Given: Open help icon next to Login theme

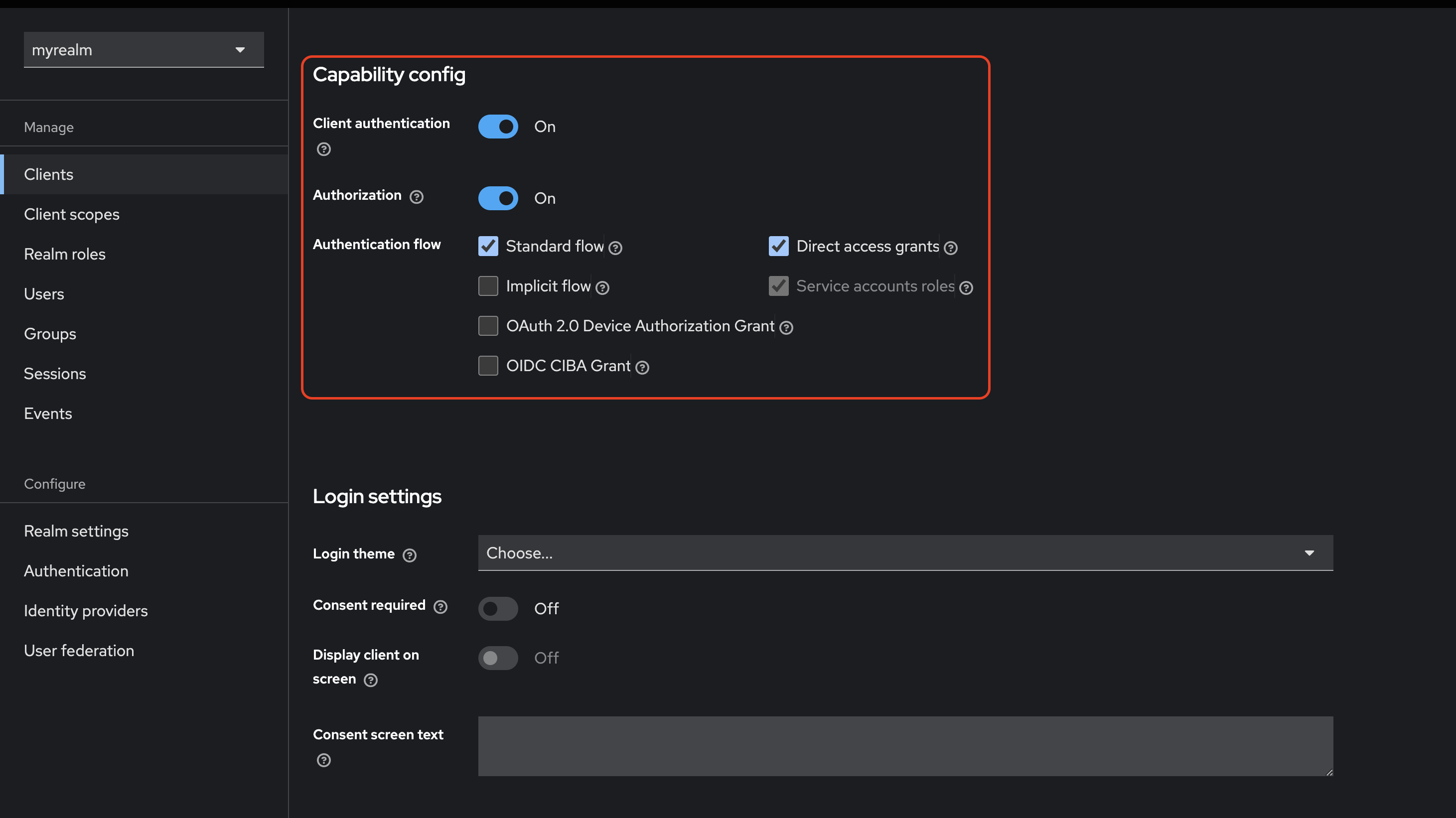Looking at the screenshot, I should pos(409,555).
